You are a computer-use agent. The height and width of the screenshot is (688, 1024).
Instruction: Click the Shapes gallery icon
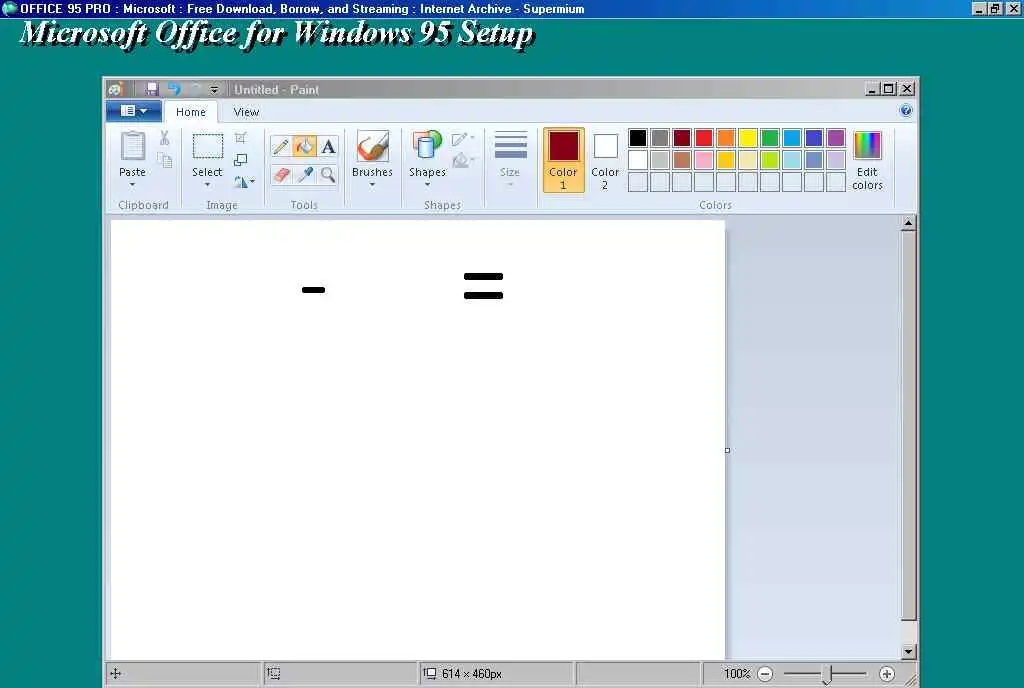[426, 146]
